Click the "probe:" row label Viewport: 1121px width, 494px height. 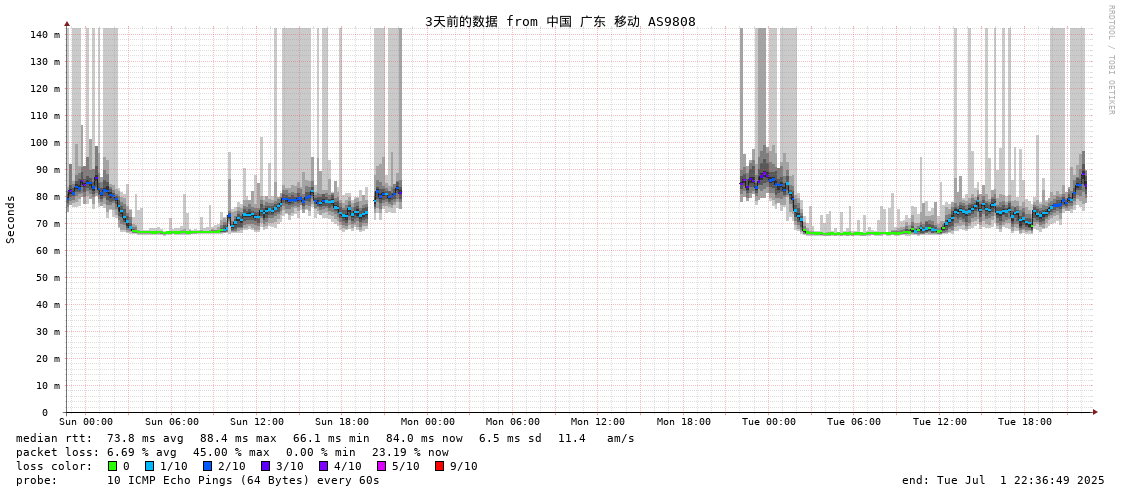pyautogui.click(x=36, y=480)
